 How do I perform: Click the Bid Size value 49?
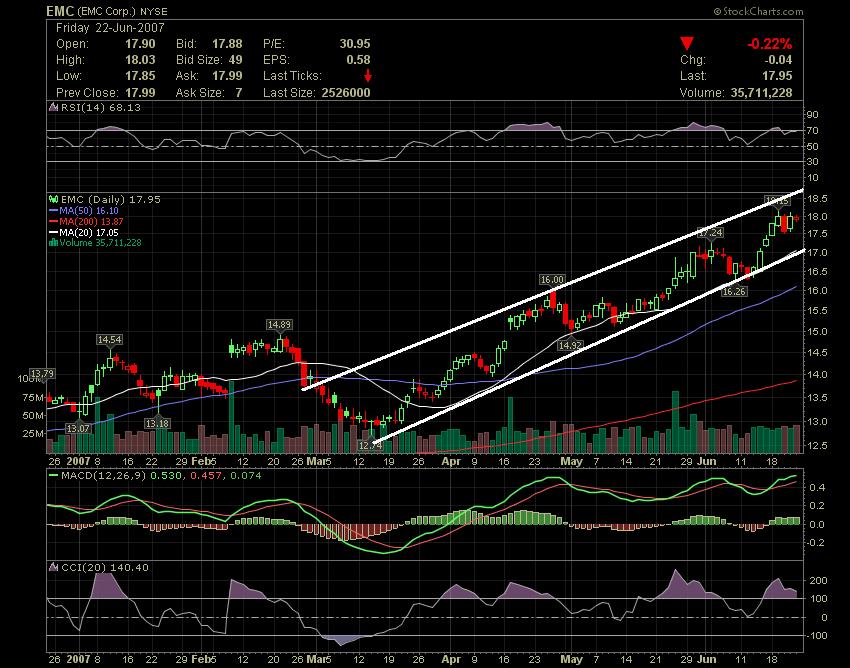pyautogui.click(x=235, y=60)
